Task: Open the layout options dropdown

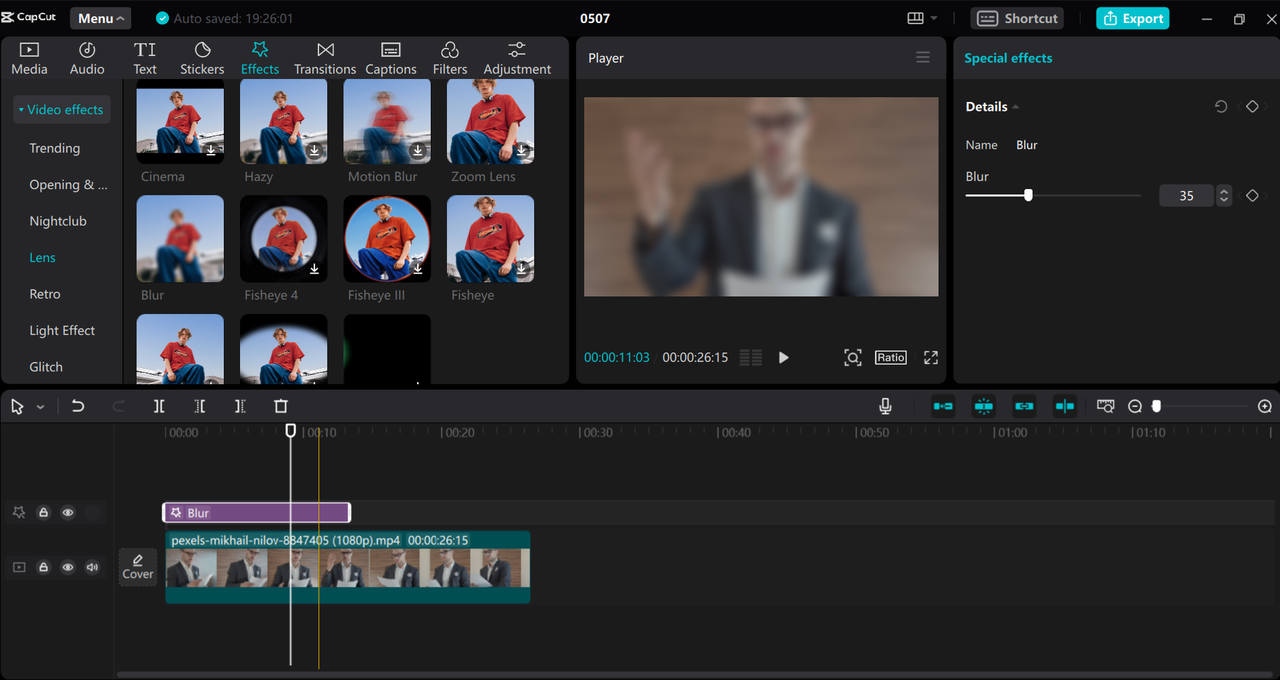Action: 922,18
